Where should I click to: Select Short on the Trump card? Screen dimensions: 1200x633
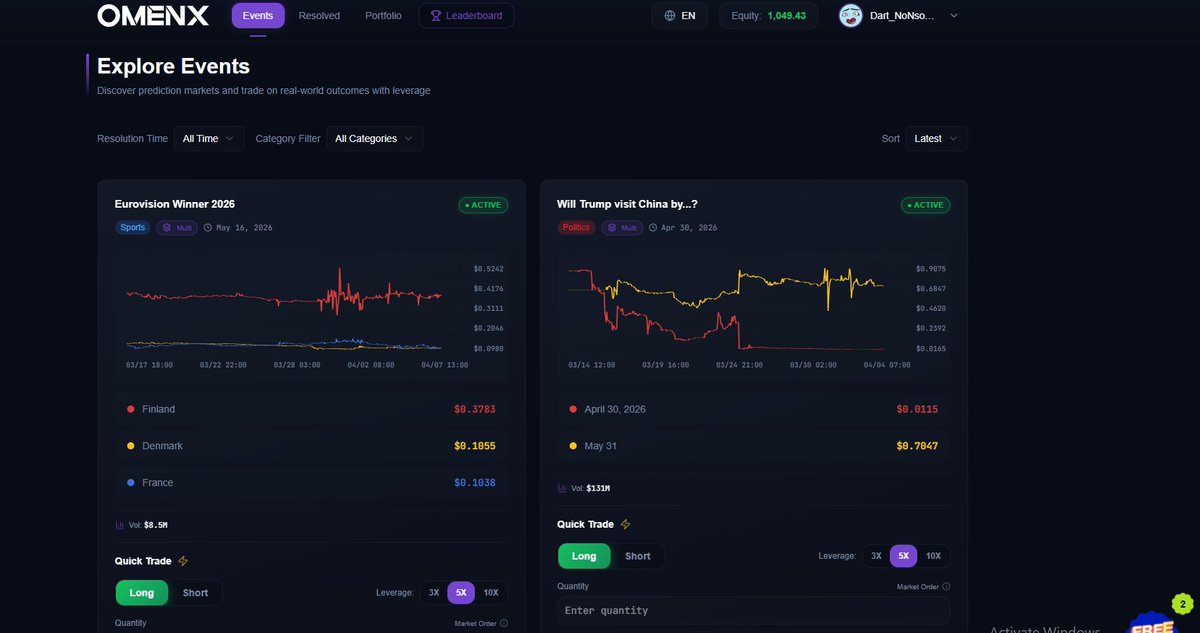tap(638, 556)
